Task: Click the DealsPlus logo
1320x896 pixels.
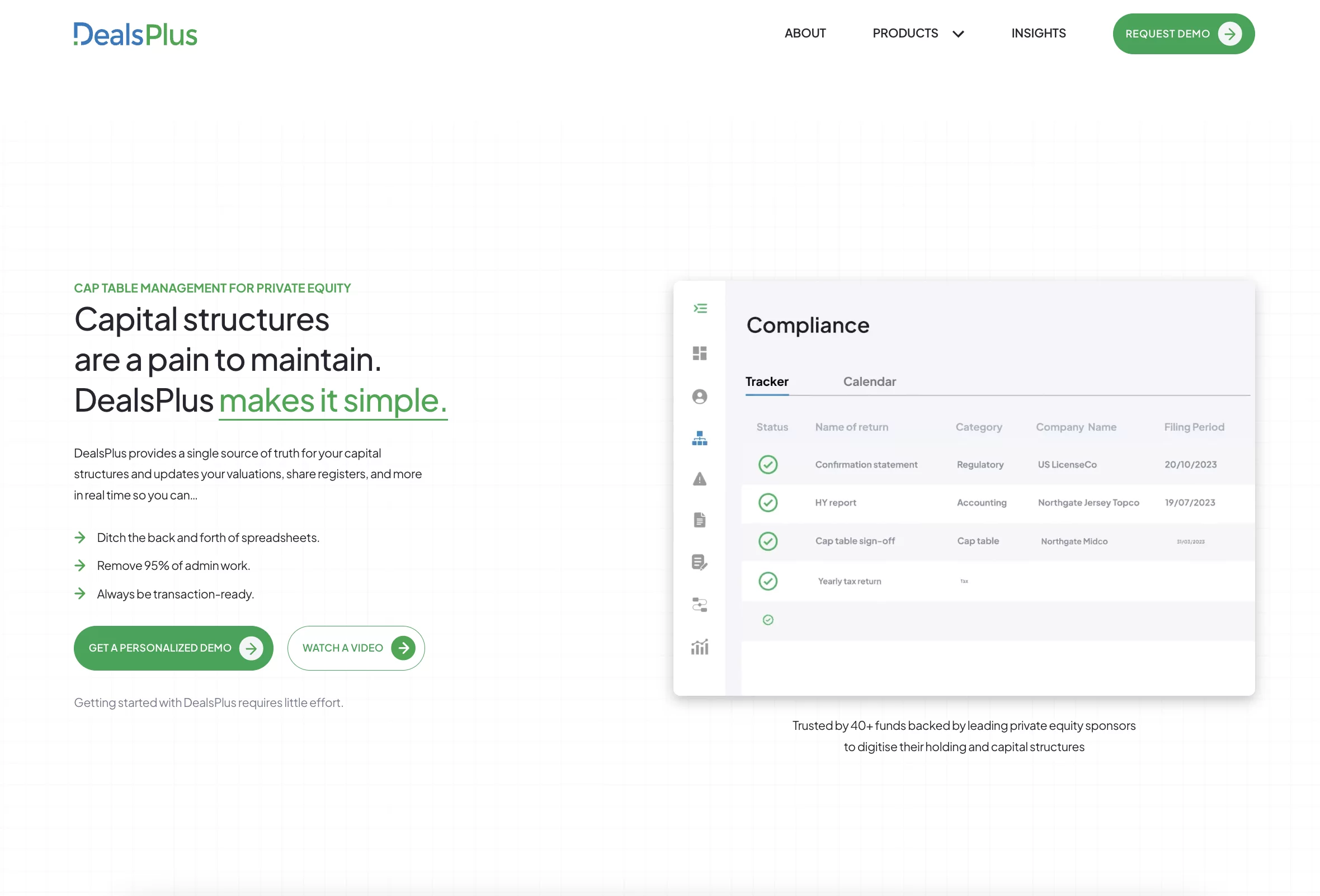Action: tap(135, 34)
